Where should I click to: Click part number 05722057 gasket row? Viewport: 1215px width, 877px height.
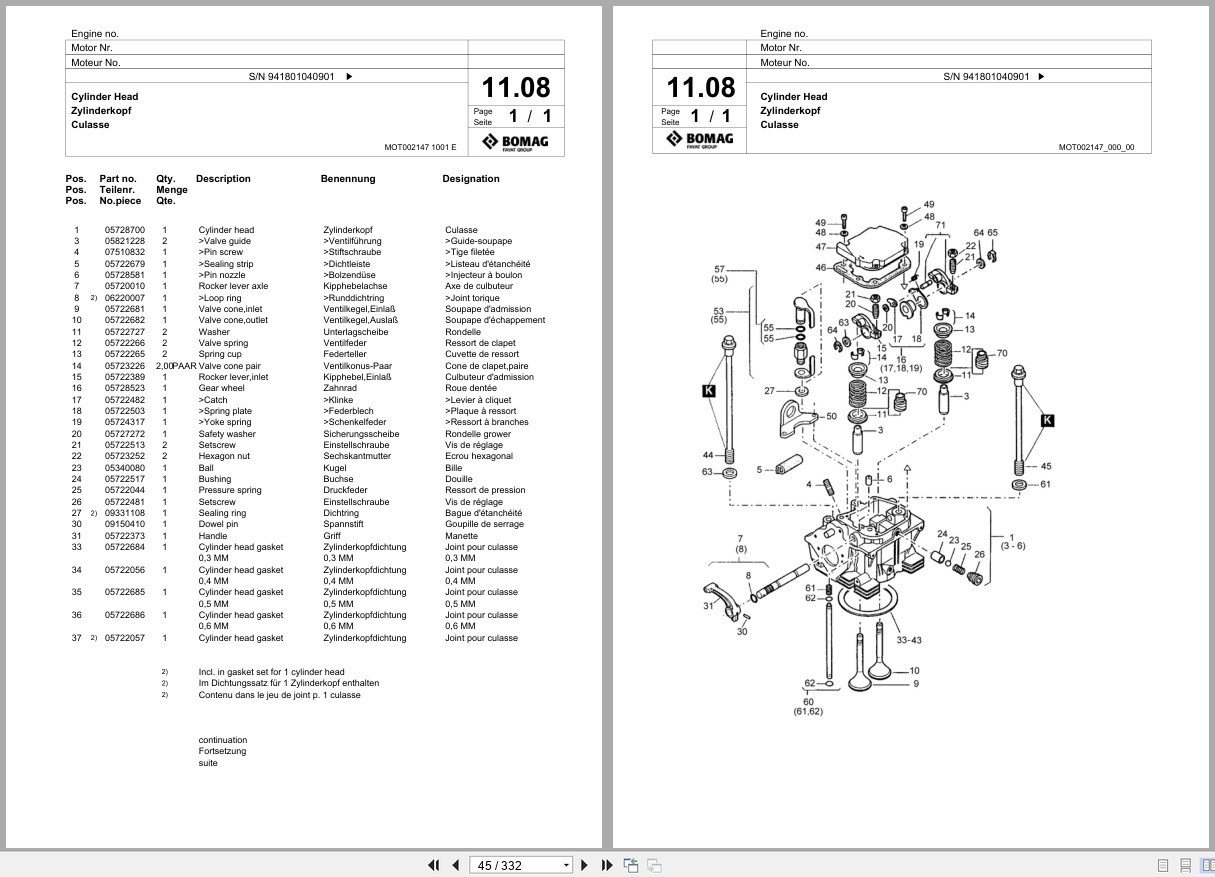click(125, 638)
